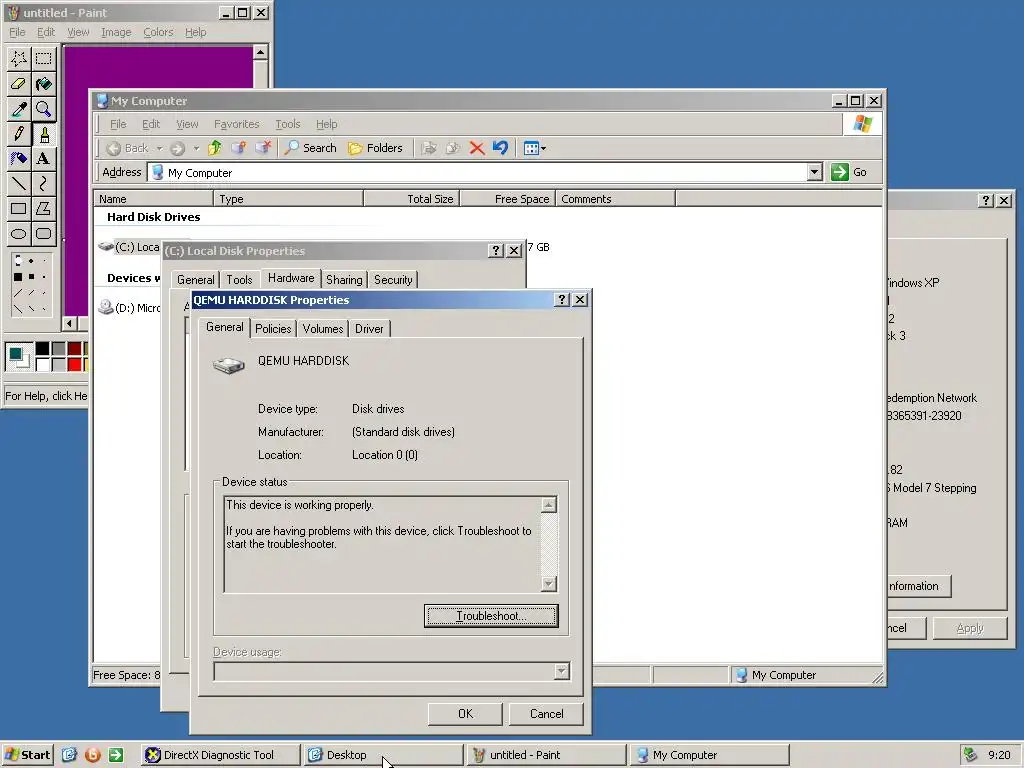Click the Map Network Drive toolbar icon
1024x768 pixels.
[239, 148]
